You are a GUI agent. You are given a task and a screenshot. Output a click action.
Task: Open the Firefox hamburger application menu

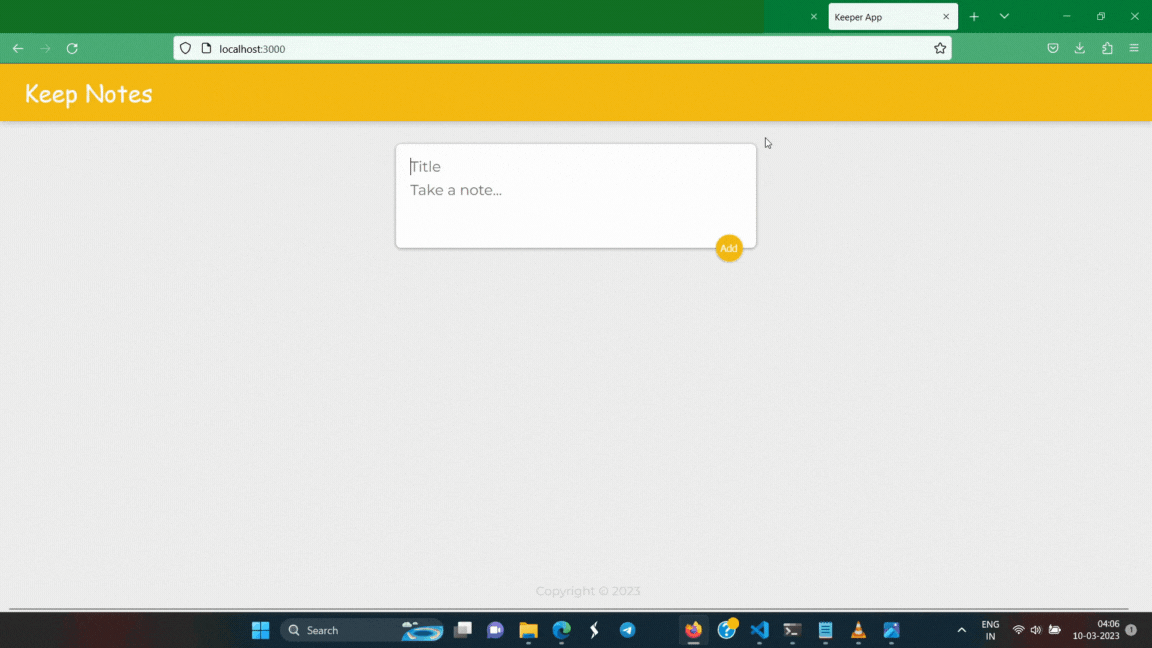click(1134, 48)
